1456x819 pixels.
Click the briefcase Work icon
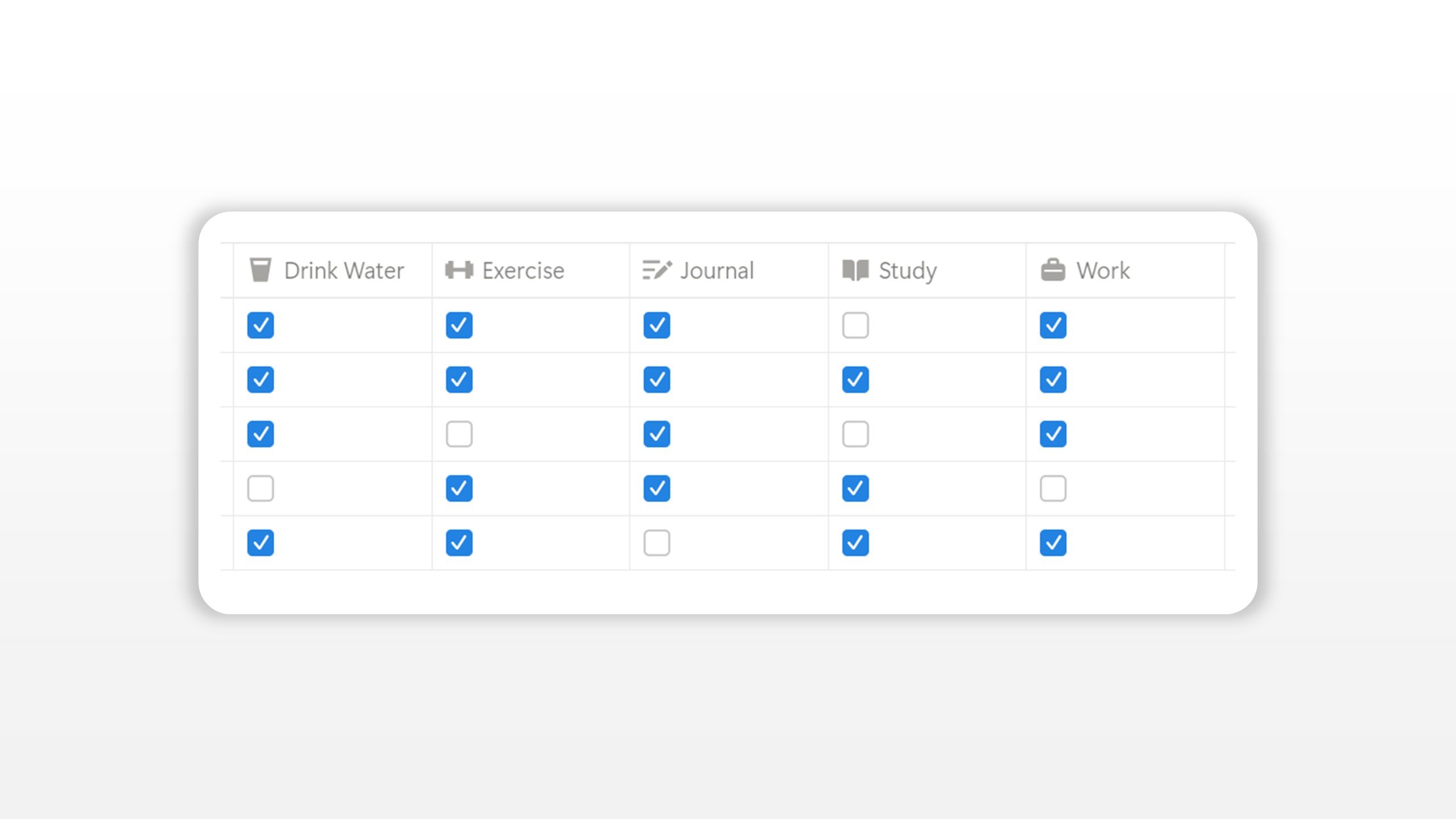[1053, 270]
